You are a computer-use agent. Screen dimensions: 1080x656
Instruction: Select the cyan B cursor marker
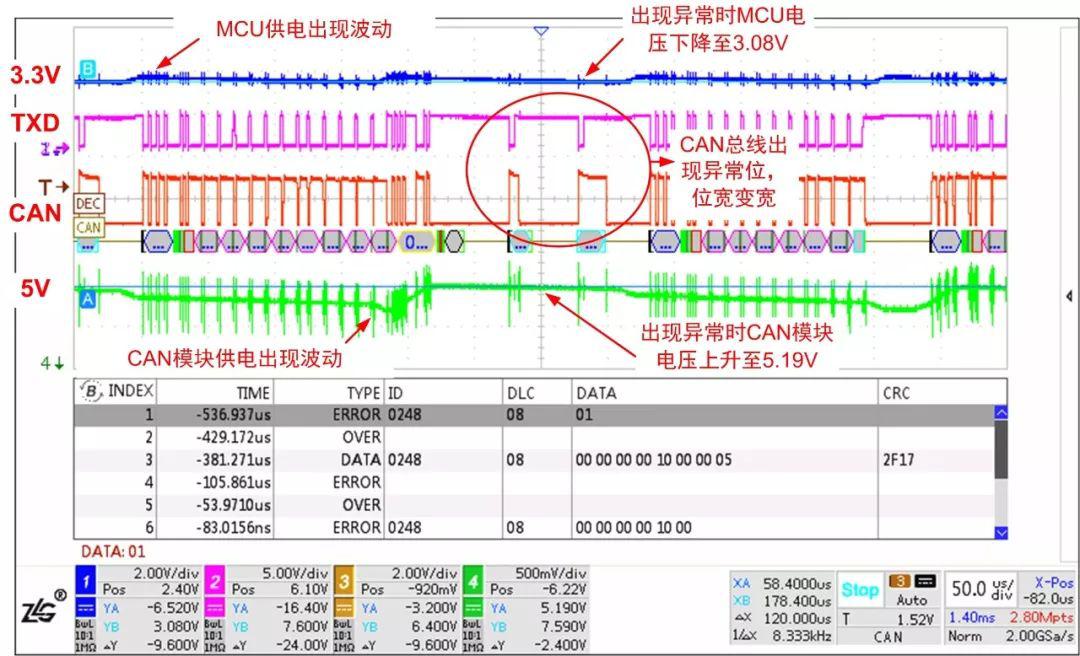[87, 70]
